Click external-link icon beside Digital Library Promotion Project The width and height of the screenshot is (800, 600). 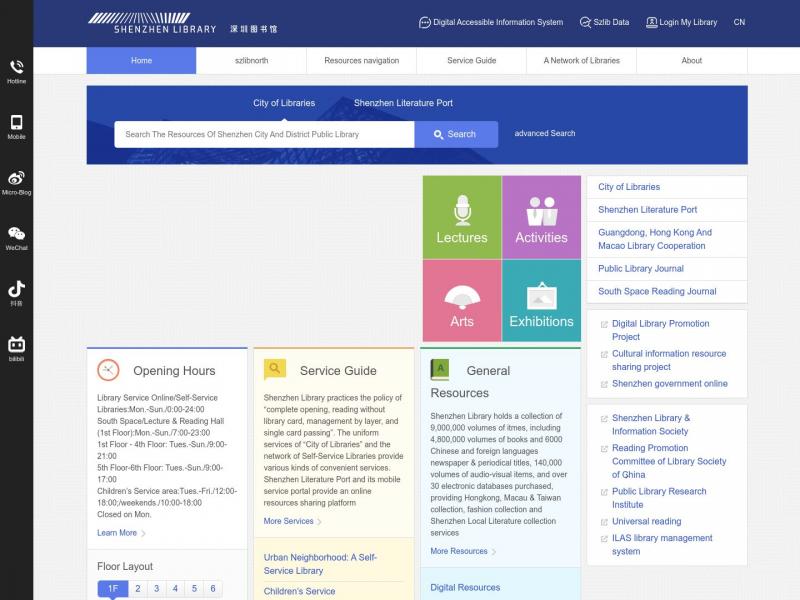click(604, 324)
